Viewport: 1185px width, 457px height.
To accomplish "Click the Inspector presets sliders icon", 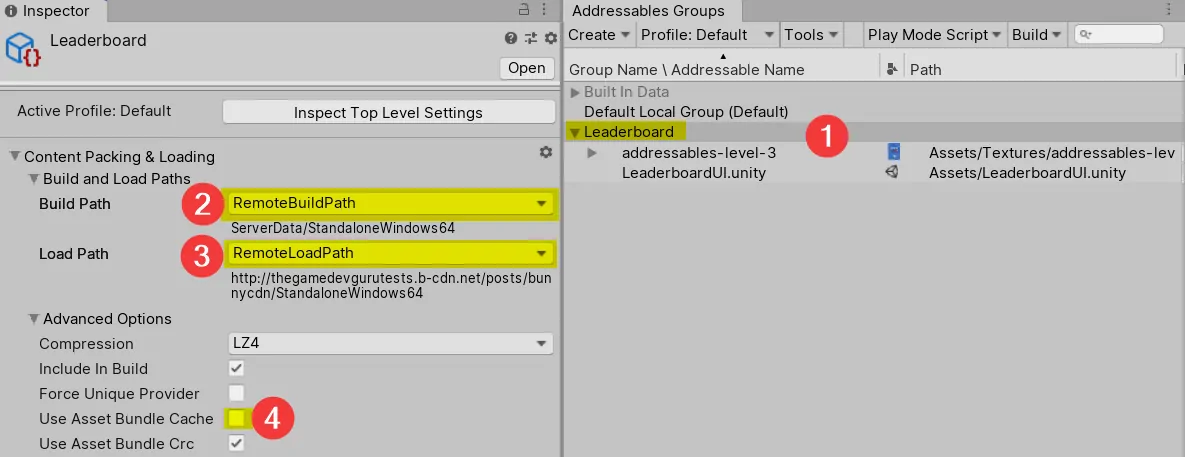I will coord(531,39).
